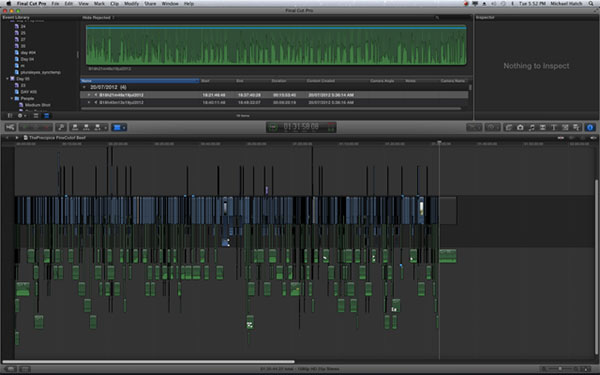Sort by the Start column header

point(205,81)
